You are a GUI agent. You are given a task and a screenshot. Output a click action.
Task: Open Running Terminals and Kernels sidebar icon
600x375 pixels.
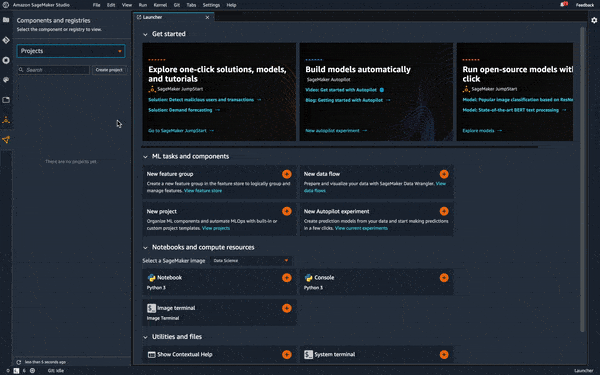(6, 60)
